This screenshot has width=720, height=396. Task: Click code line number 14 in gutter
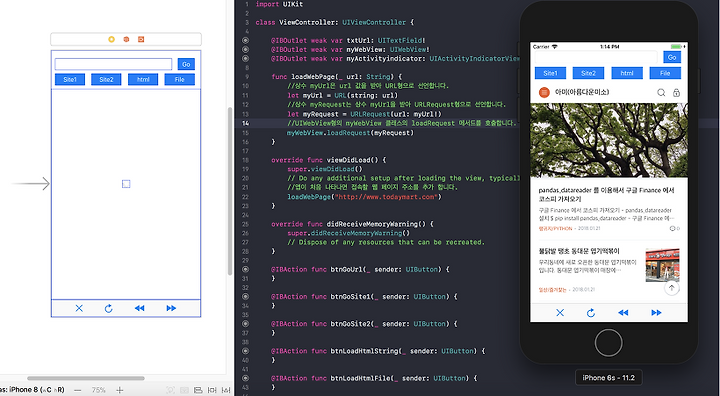[x=246, y=123]
